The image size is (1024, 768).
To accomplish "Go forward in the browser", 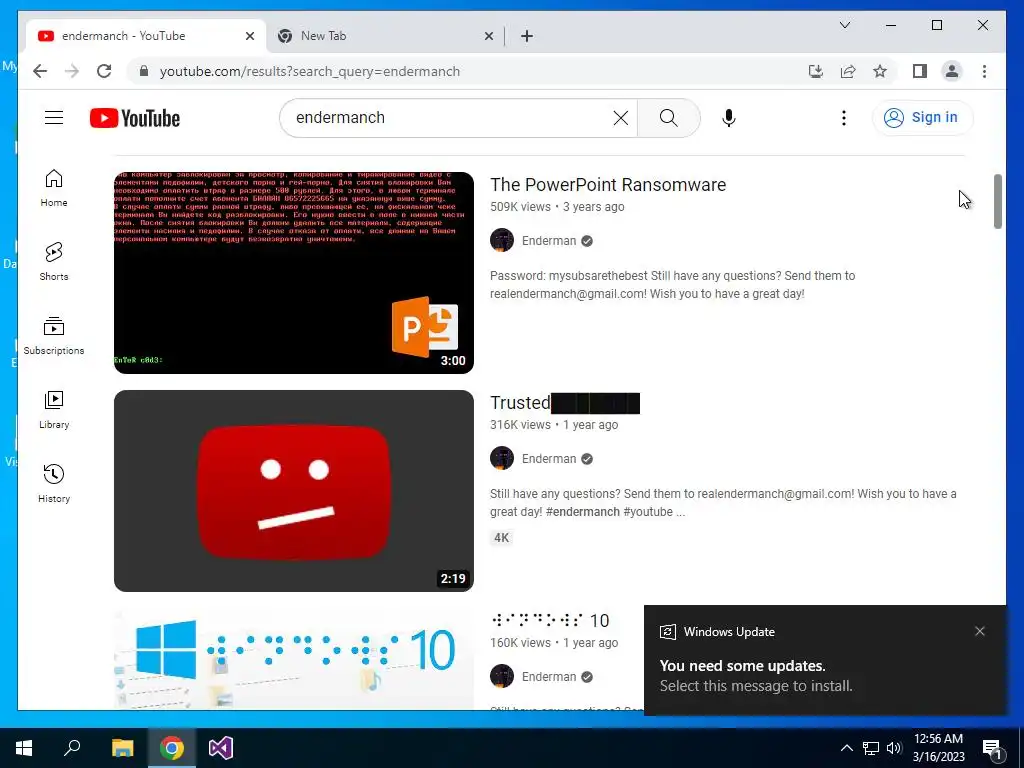I will [72, 71].
